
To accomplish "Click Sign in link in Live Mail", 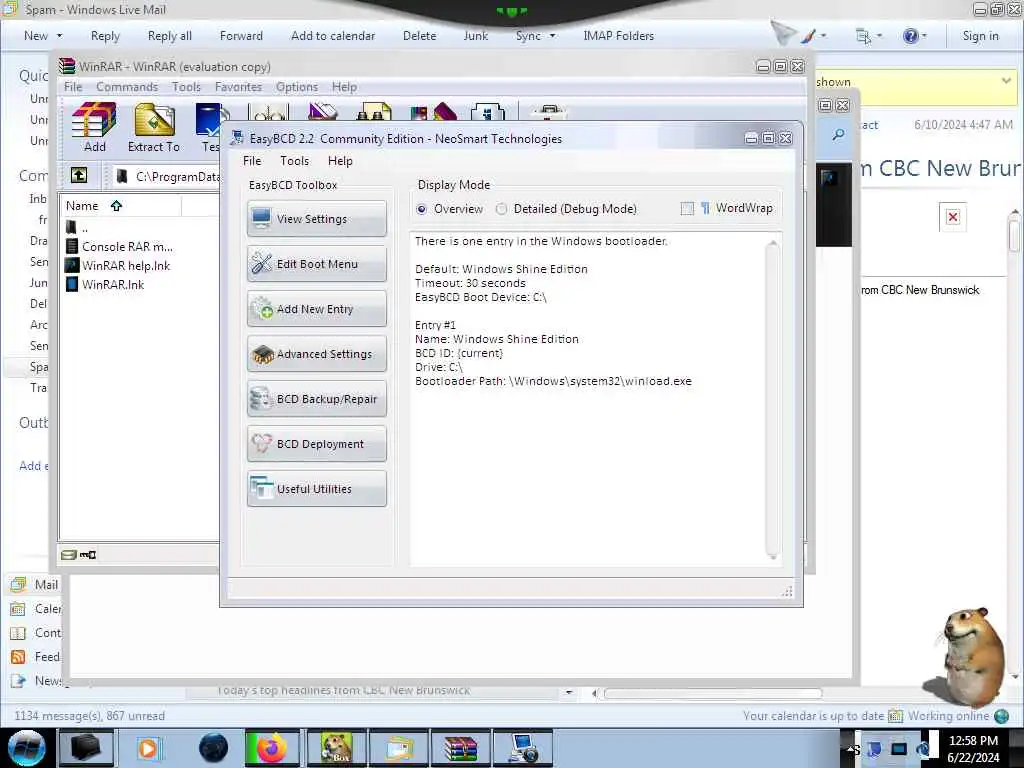I will (x=980, y=36).
